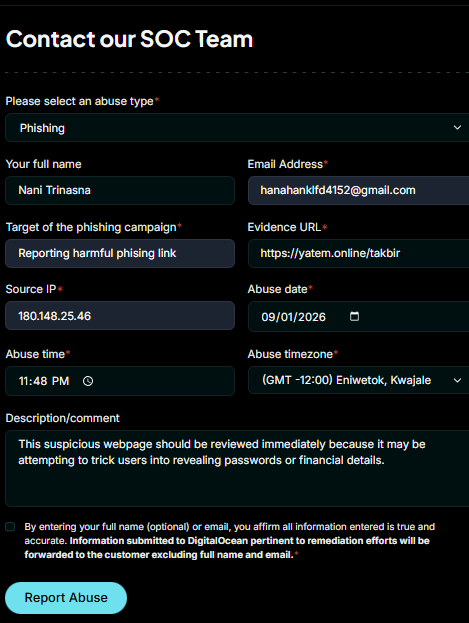The width and height of the screenshot is (469, 623).
Task: Edit the Target of the phishing campaign field
Action: click(120, 253)
